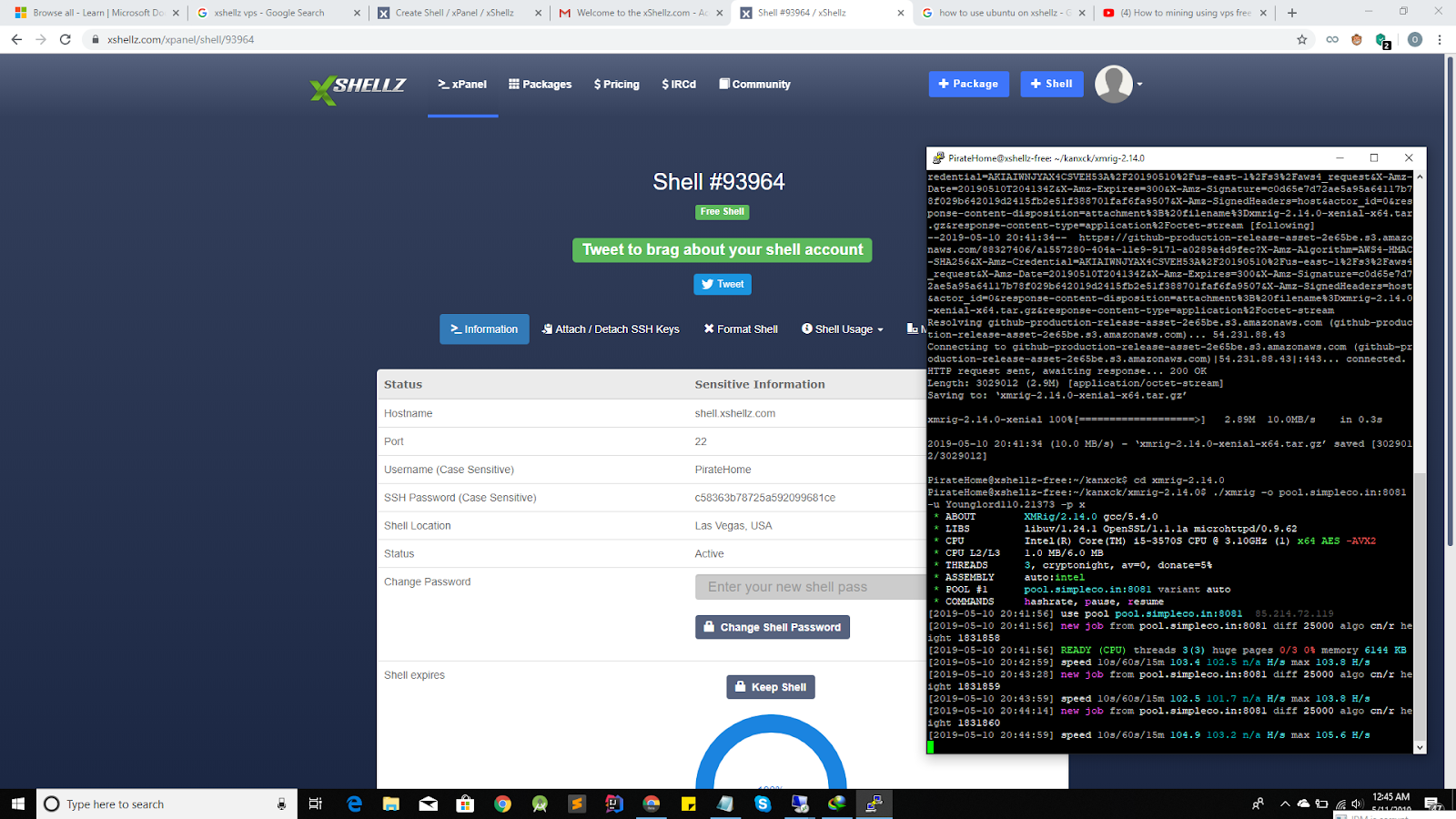Open the Format Shell tab

(741, 329)
